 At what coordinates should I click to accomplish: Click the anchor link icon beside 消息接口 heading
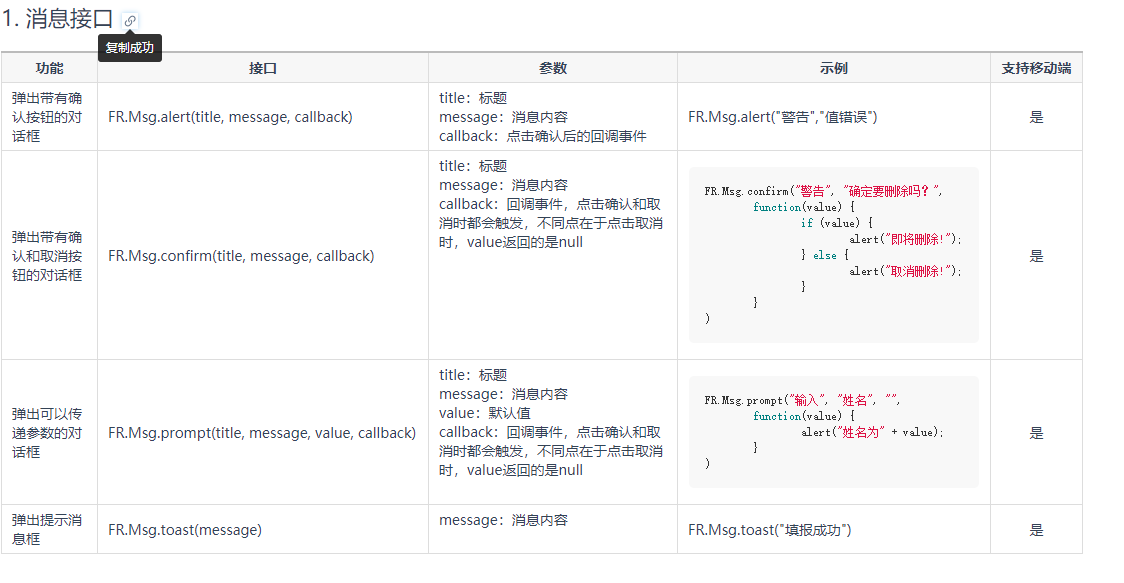(130, 21)
